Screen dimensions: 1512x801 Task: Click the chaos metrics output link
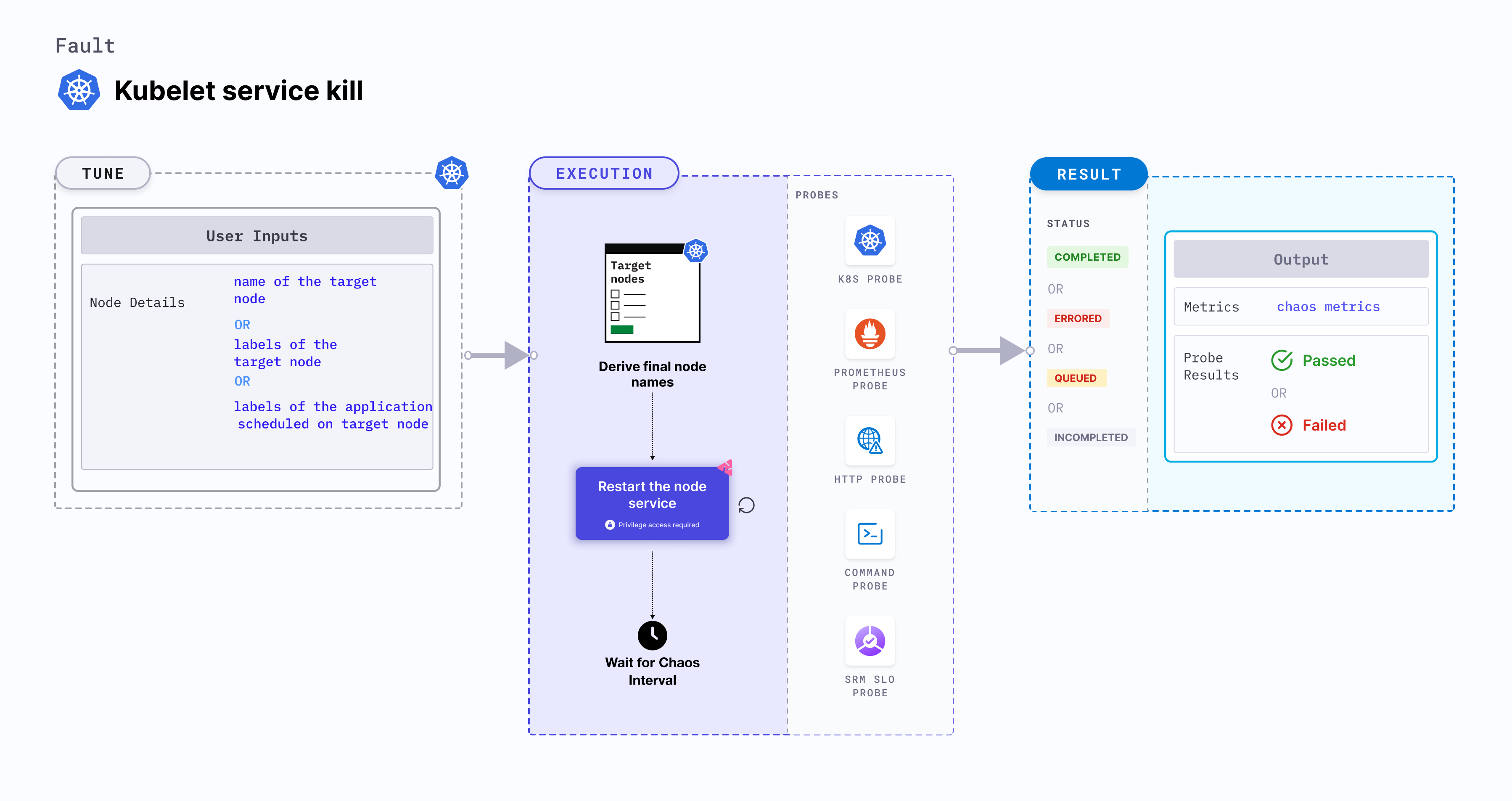1328,307
